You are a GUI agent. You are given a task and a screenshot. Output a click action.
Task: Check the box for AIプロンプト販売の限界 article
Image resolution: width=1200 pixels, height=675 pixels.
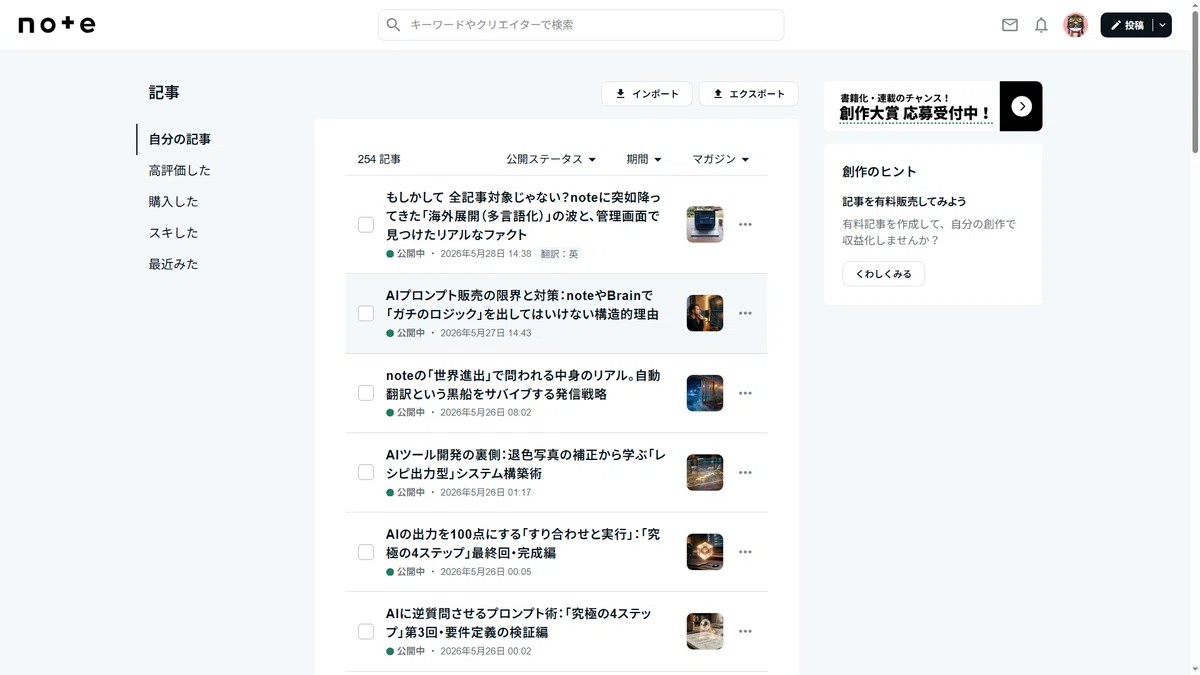[366, 313]
